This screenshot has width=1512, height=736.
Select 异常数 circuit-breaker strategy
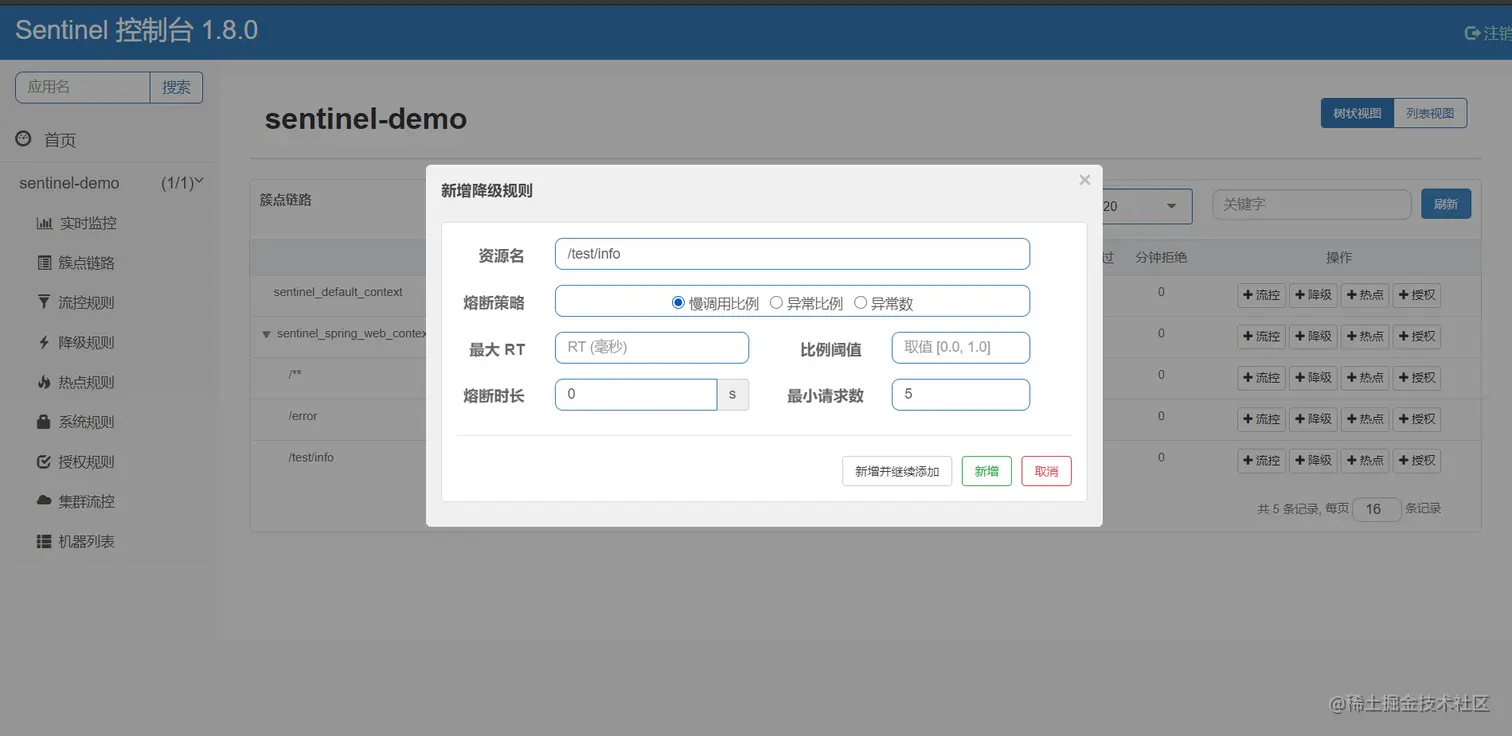[860, 302]
